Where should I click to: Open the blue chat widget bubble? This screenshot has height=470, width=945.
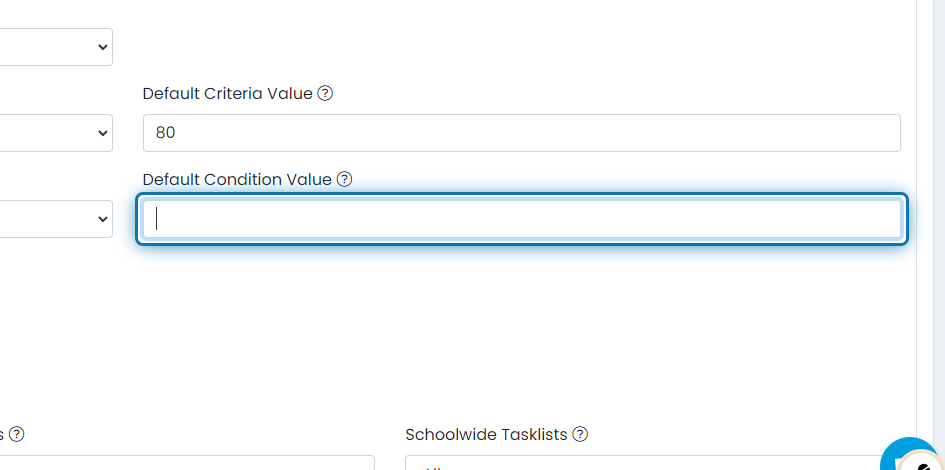(912, 458)
